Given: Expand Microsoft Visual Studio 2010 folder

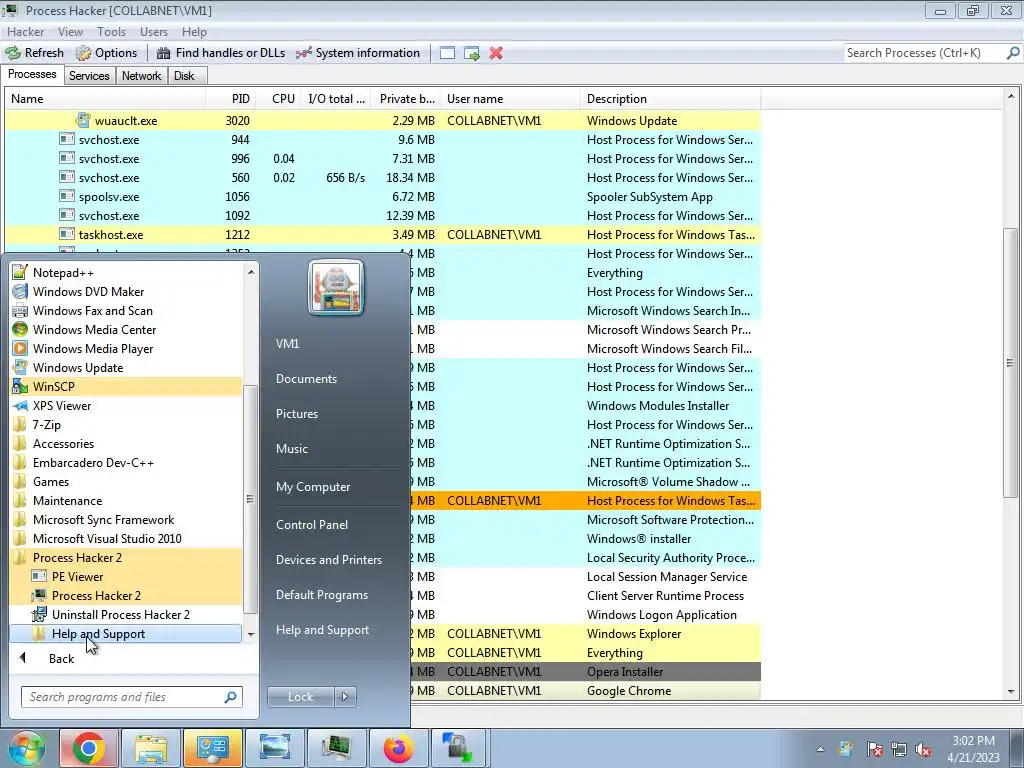Looking at the screenshot, I should click(x=127, y=538).
